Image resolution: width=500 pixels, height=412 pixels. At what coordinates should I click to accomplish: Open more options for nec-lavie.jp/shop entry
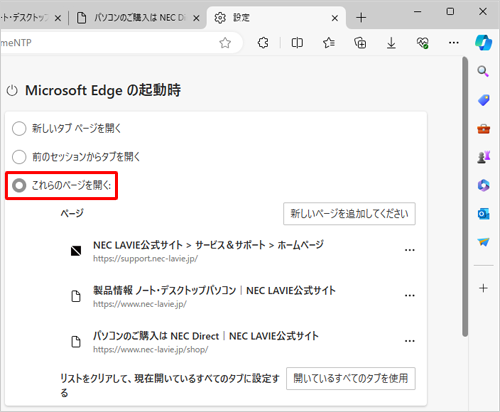pyautogui.click(x=409, y=341)
